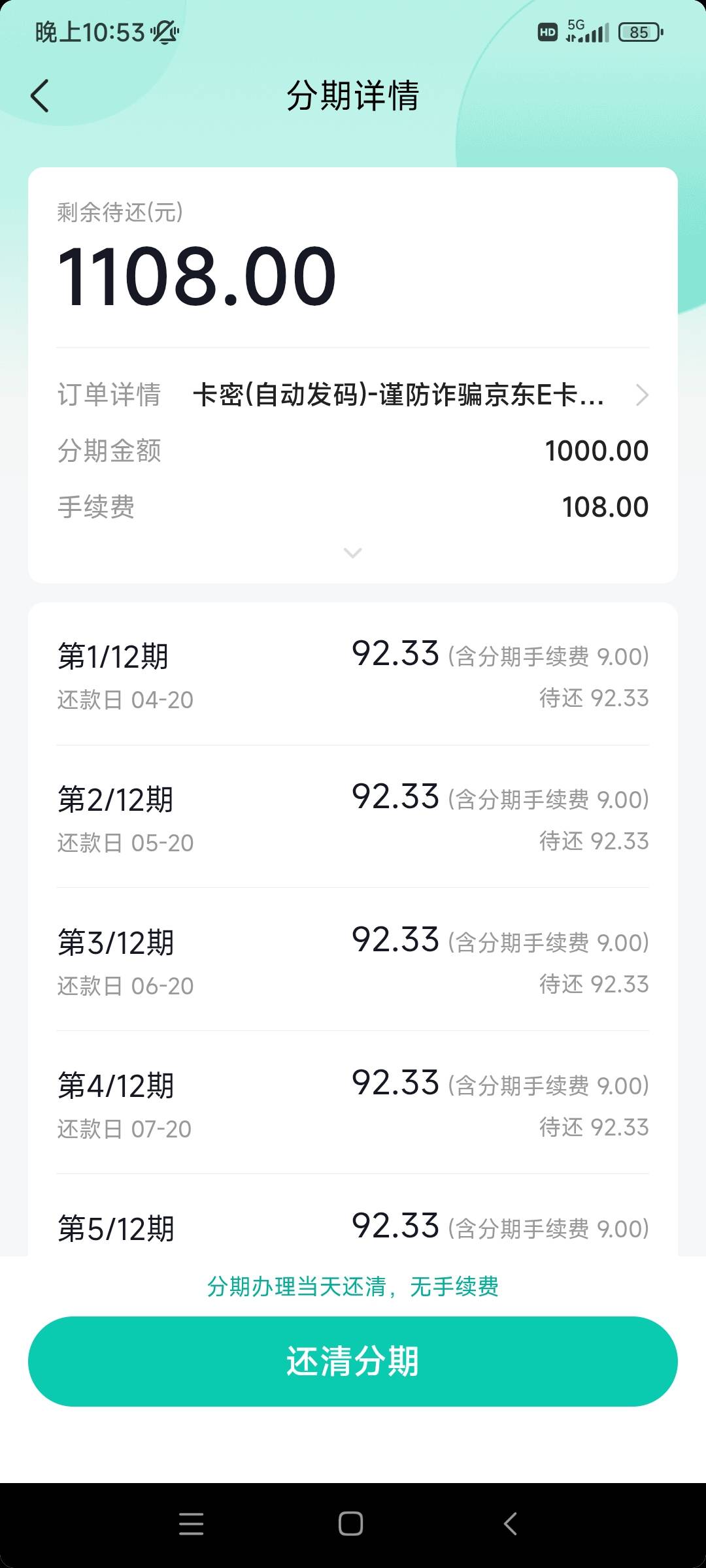Tap the HD indicator icon
The image size is (706, 1568).
[x=548, y=32]
